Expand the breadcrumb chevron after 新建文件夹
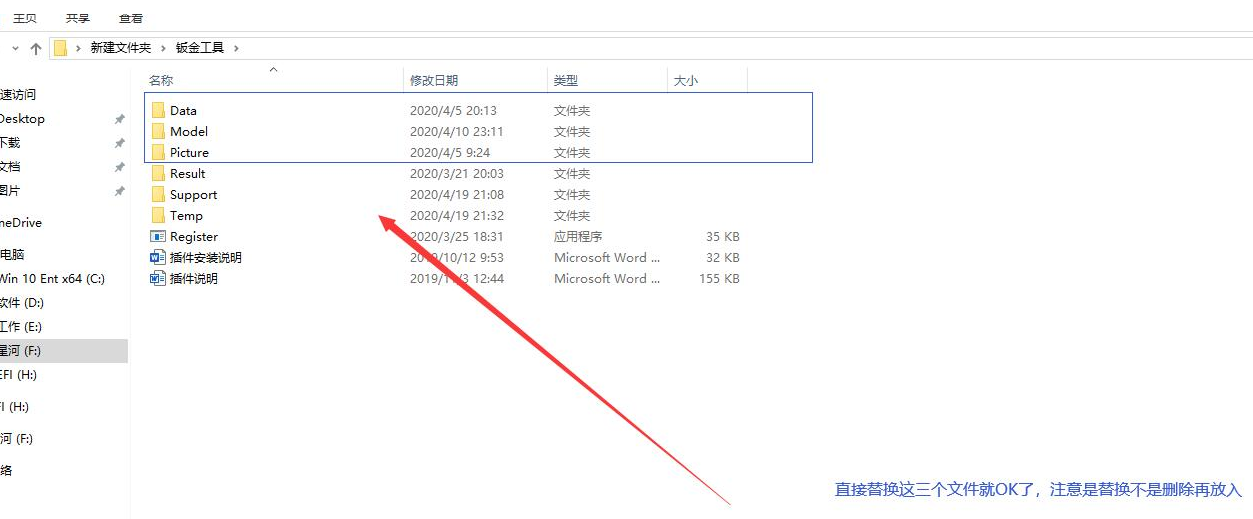Screen dimensions: 1253x519 (163, 48)
